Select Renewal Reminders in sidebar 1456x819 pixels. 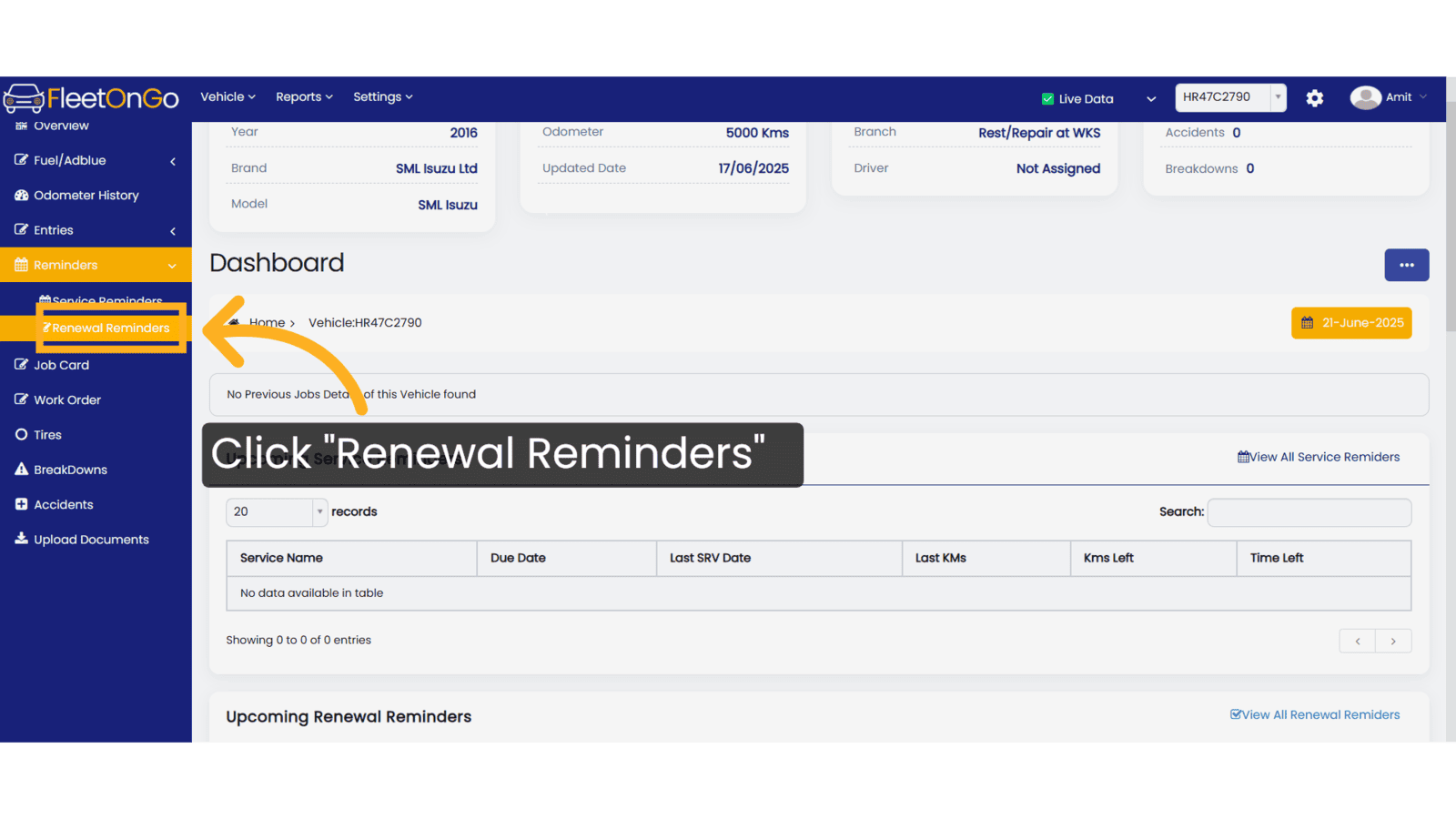click(110, 328)
